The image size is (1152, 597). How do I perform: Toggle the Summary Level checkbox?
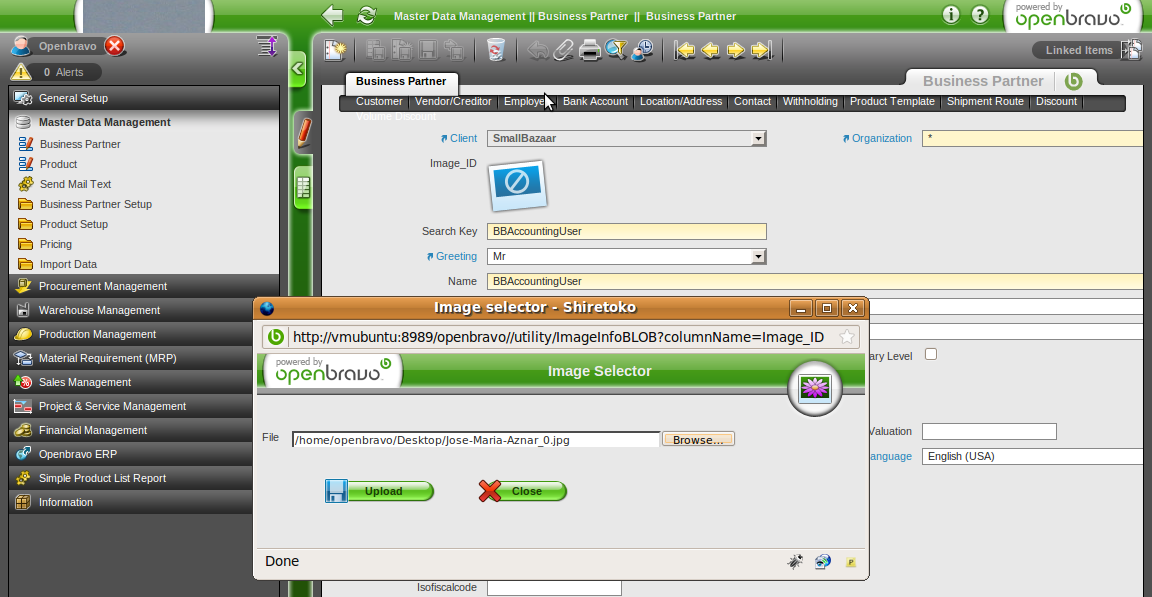click(931, 354)
